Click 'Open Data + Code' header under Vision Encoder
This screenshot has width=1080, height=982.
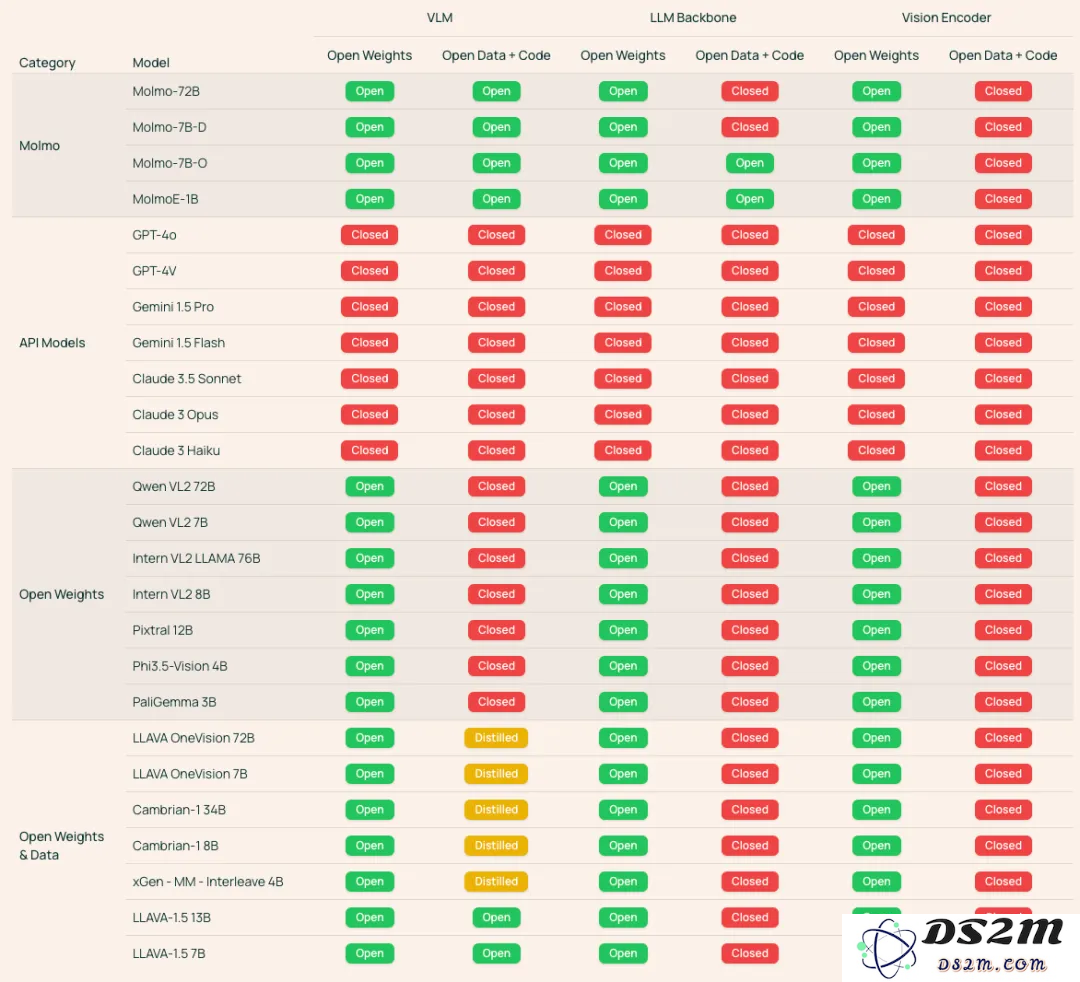click(x=1003, y=55)
